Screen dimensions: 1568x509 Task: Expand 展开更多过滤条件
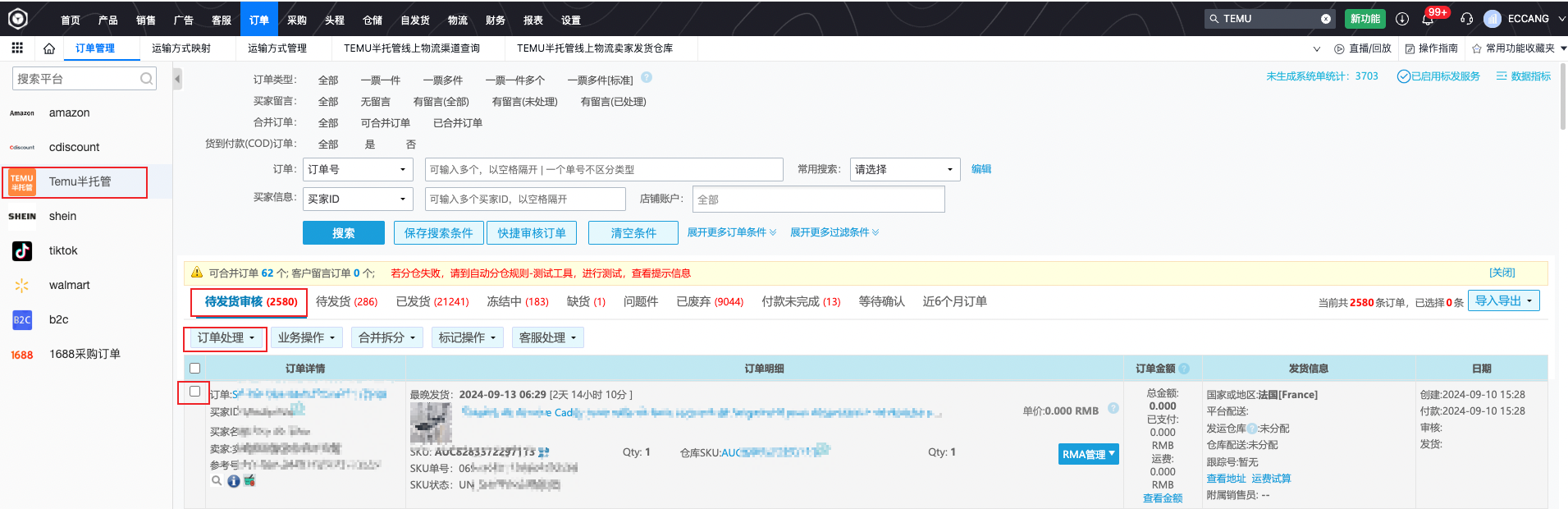pos(834,232)
